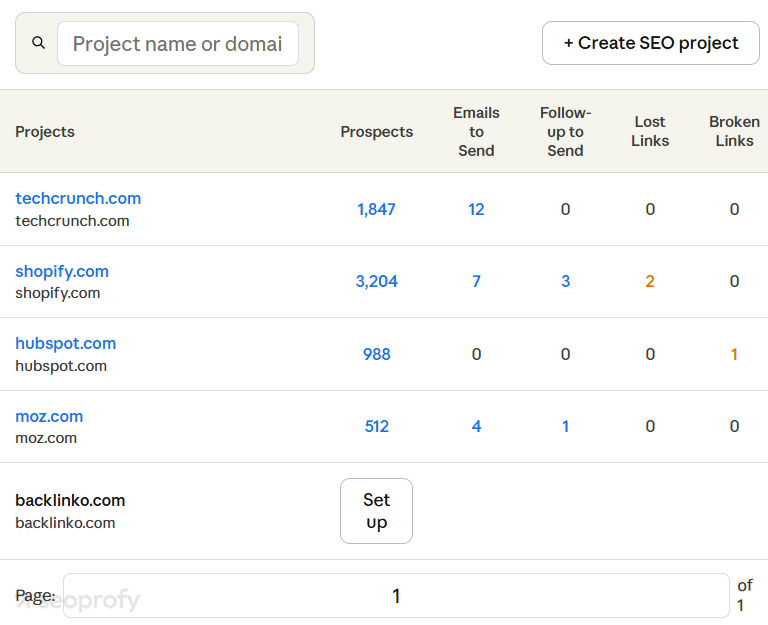Click the Set up button for backlinko.com
768x625 pixels.
pyautogui.click(x=376, y=511)
